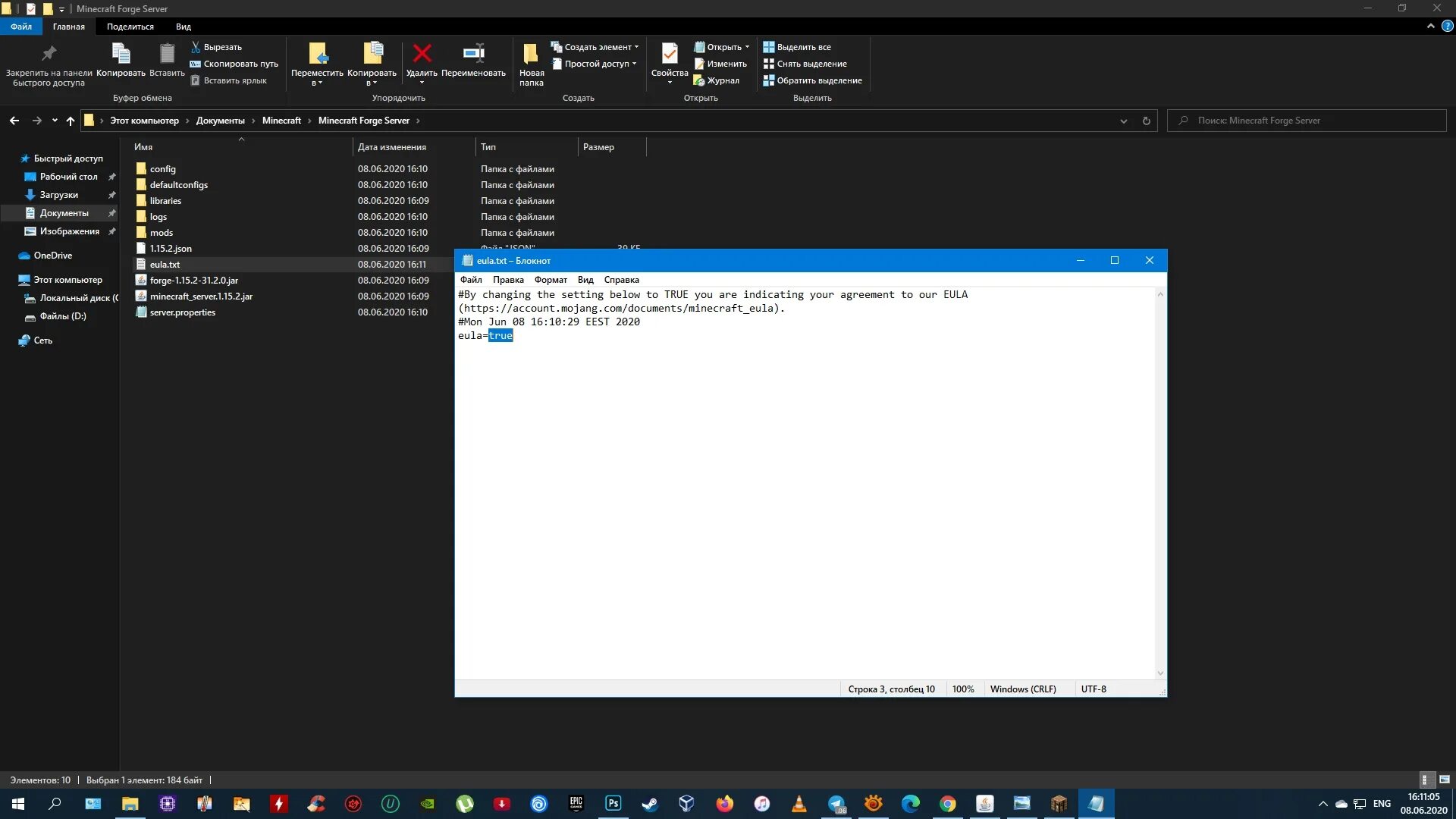Click the Rename (Переименовать) icon
The height and width of the screenshot is (819, 1456).
tap(473, 53)
